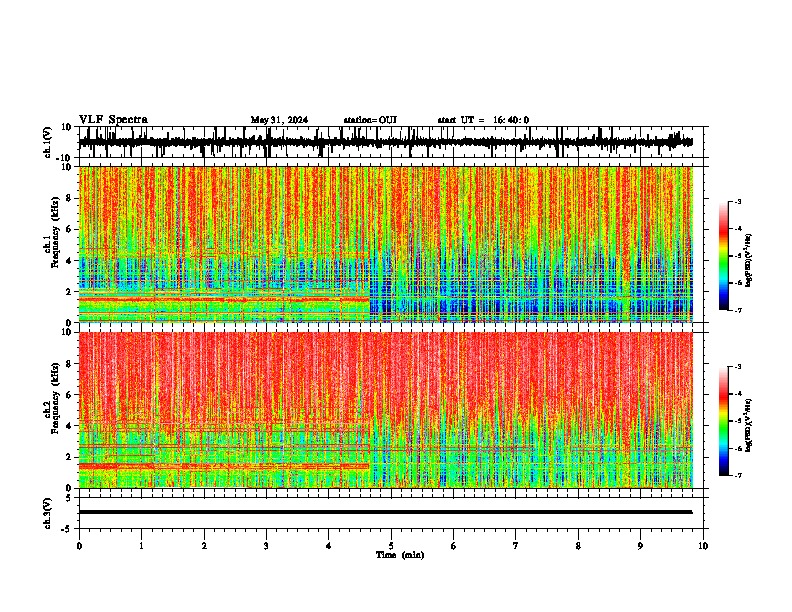
Task: Click the ch.2 color scale bar
Action: (x=724, y=421)
